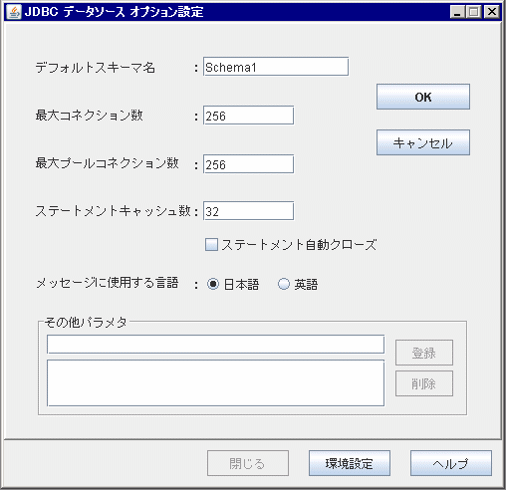506x490 pixels.
Task: Click the メッセージに使用する言語 label
Action: (x=107, y=283)
